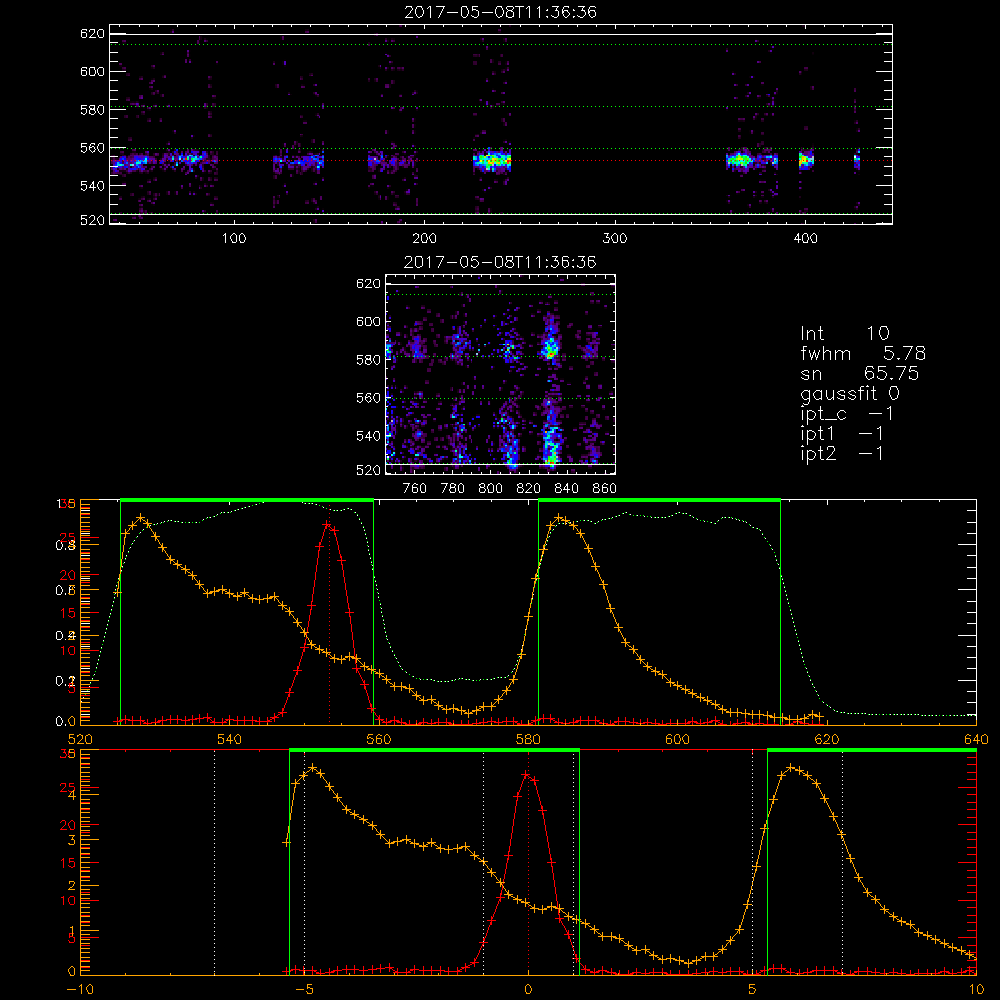
Task: Select the 'ipt1 -1' readout line
Action: coord(842,434)
